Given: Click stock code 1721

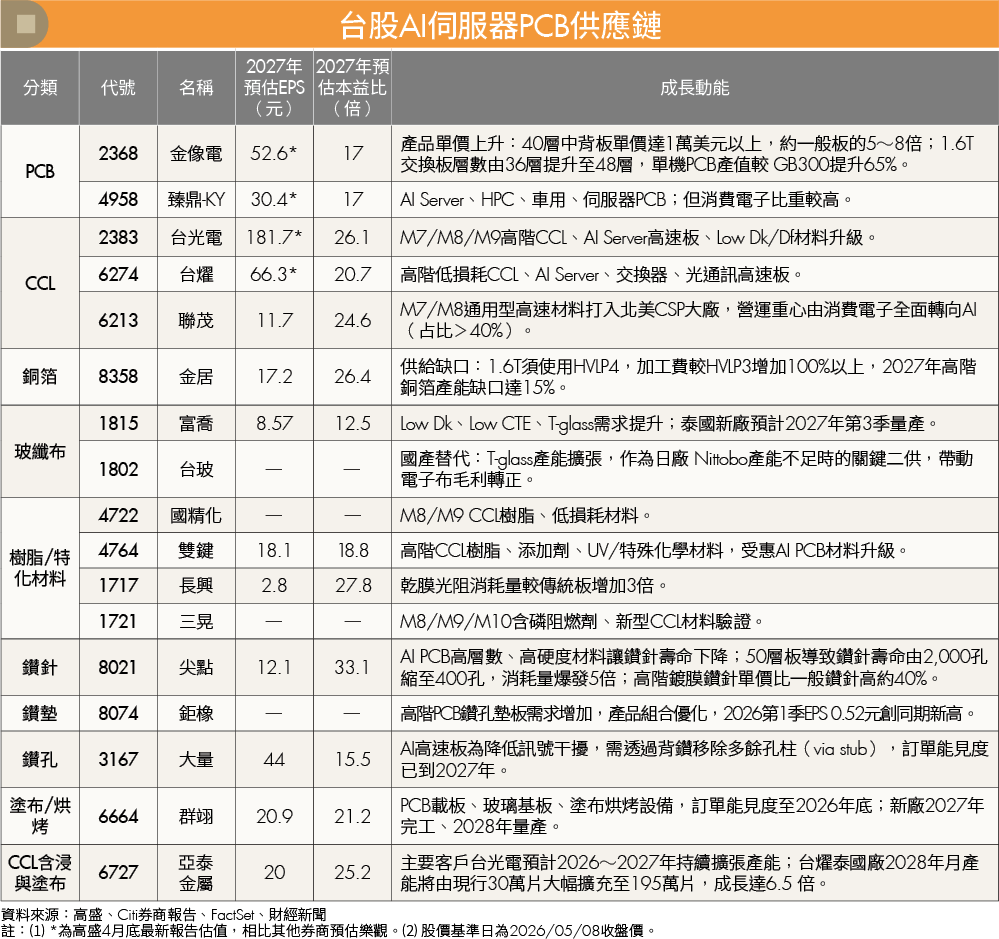Looking at the screenshot, I should (x=118, y=621).
